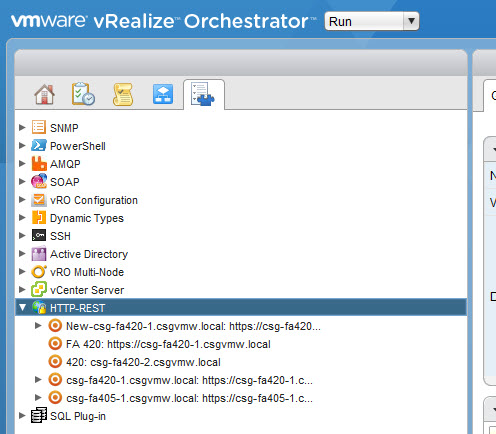
Task: Click icon of New-csg-fa420-1 REST host
Action: pyautogui.click(x=55, y=325)
